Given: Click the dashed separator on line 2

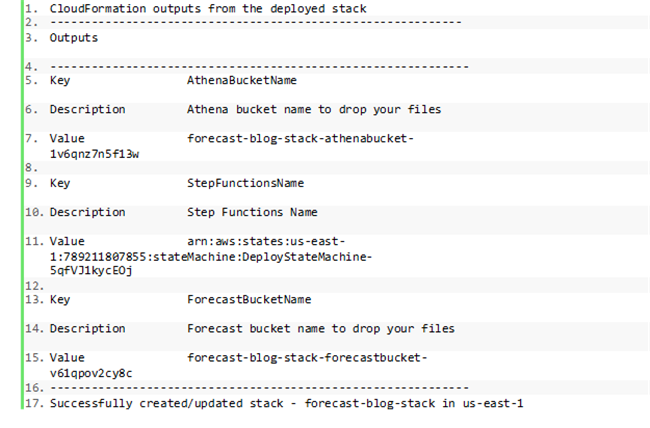Looking at the screenshot, I should [256, 22].
